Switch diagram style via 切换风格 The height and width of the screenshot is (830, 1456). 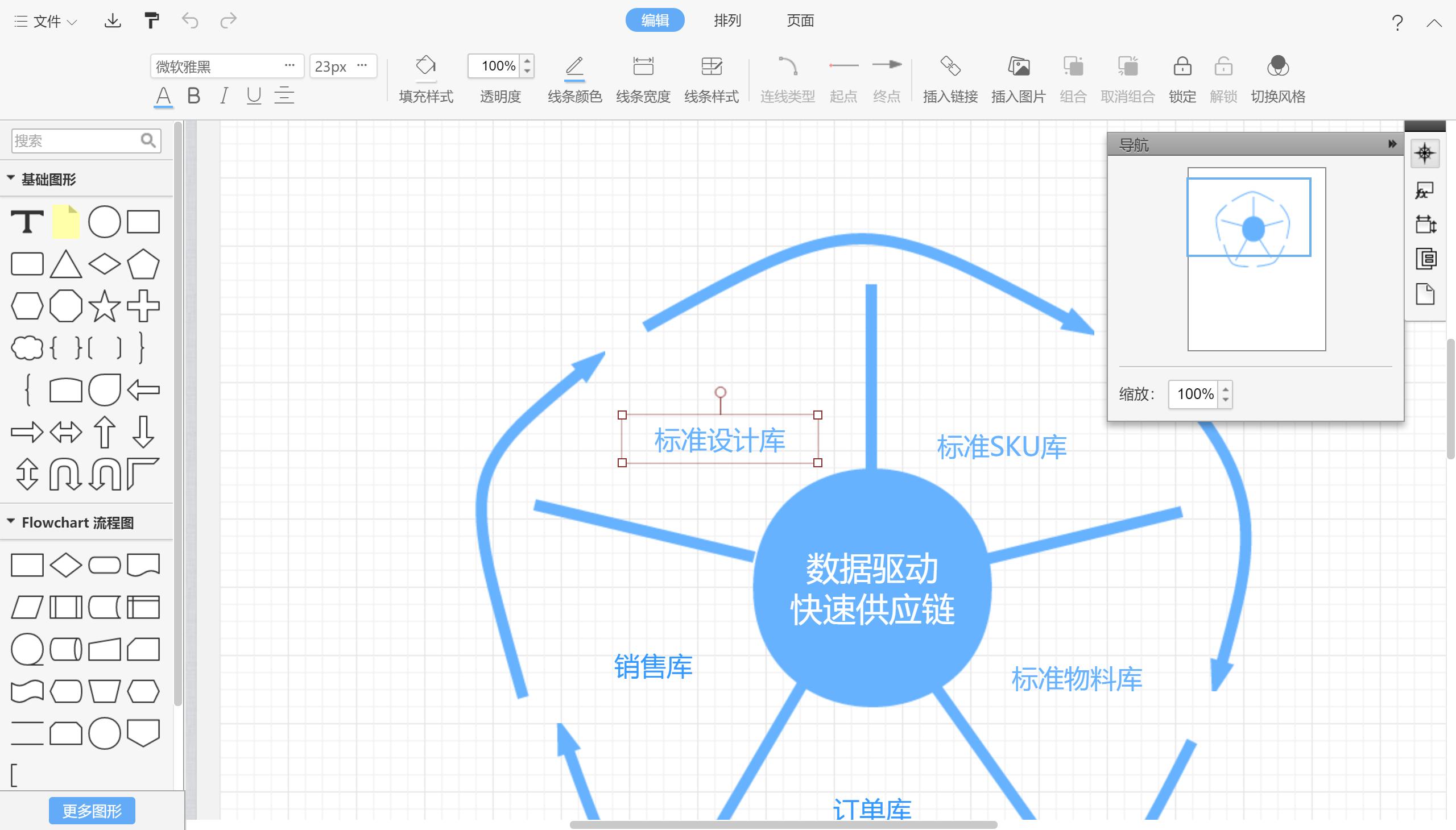click(x=1277, y=78)
